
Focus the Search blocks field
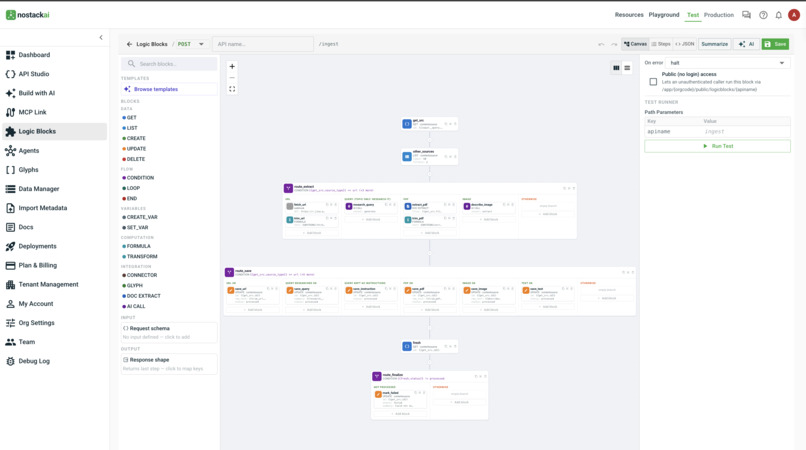[x=169, y=64]
